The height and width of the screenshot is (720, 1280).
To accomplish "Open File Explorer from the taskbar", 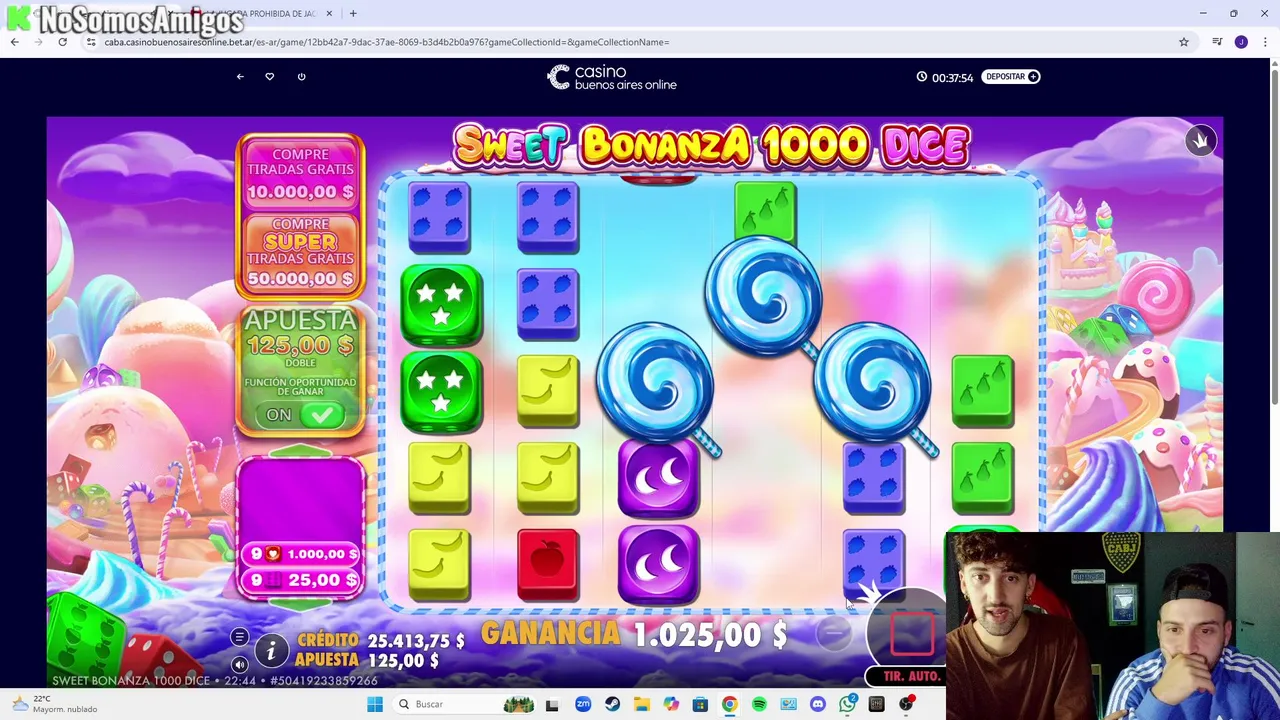I will click(x=641, y=704).
